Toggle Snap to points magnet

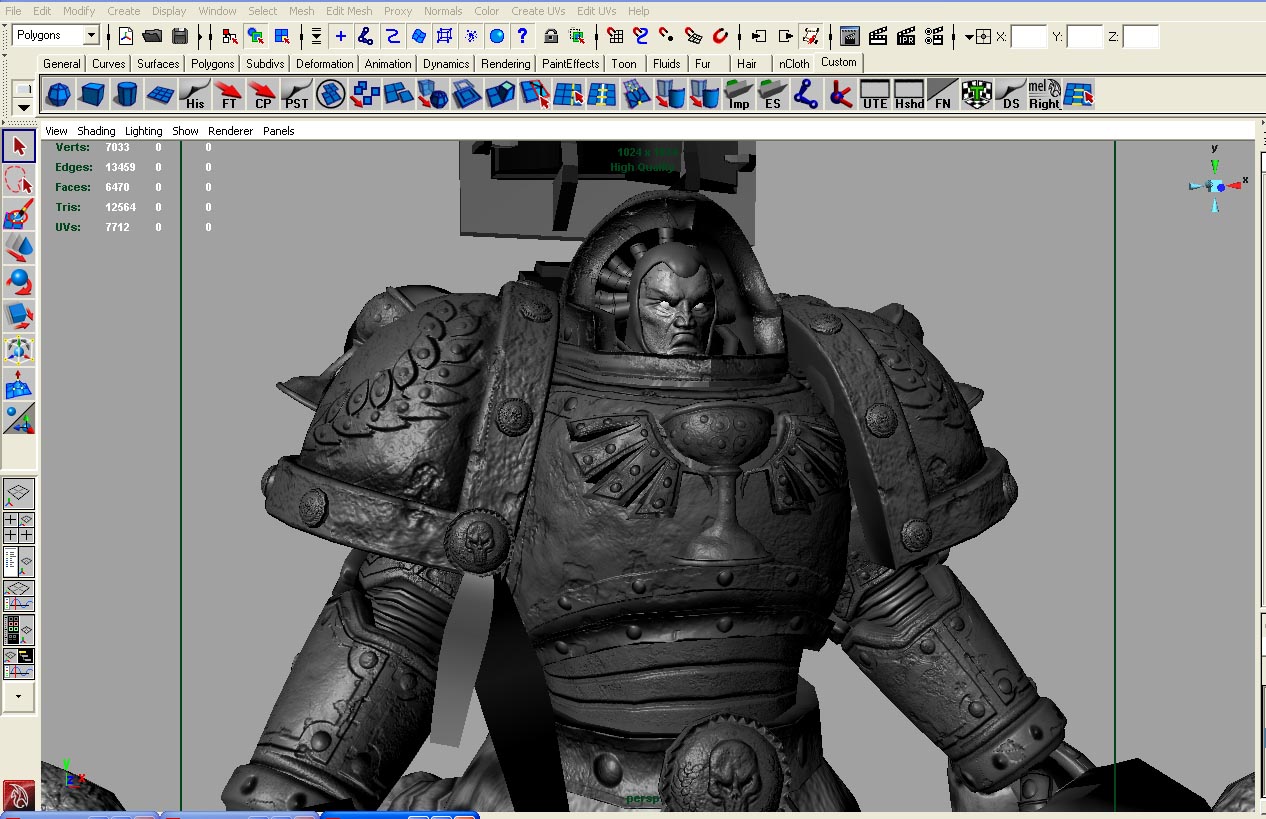point(668,36)
